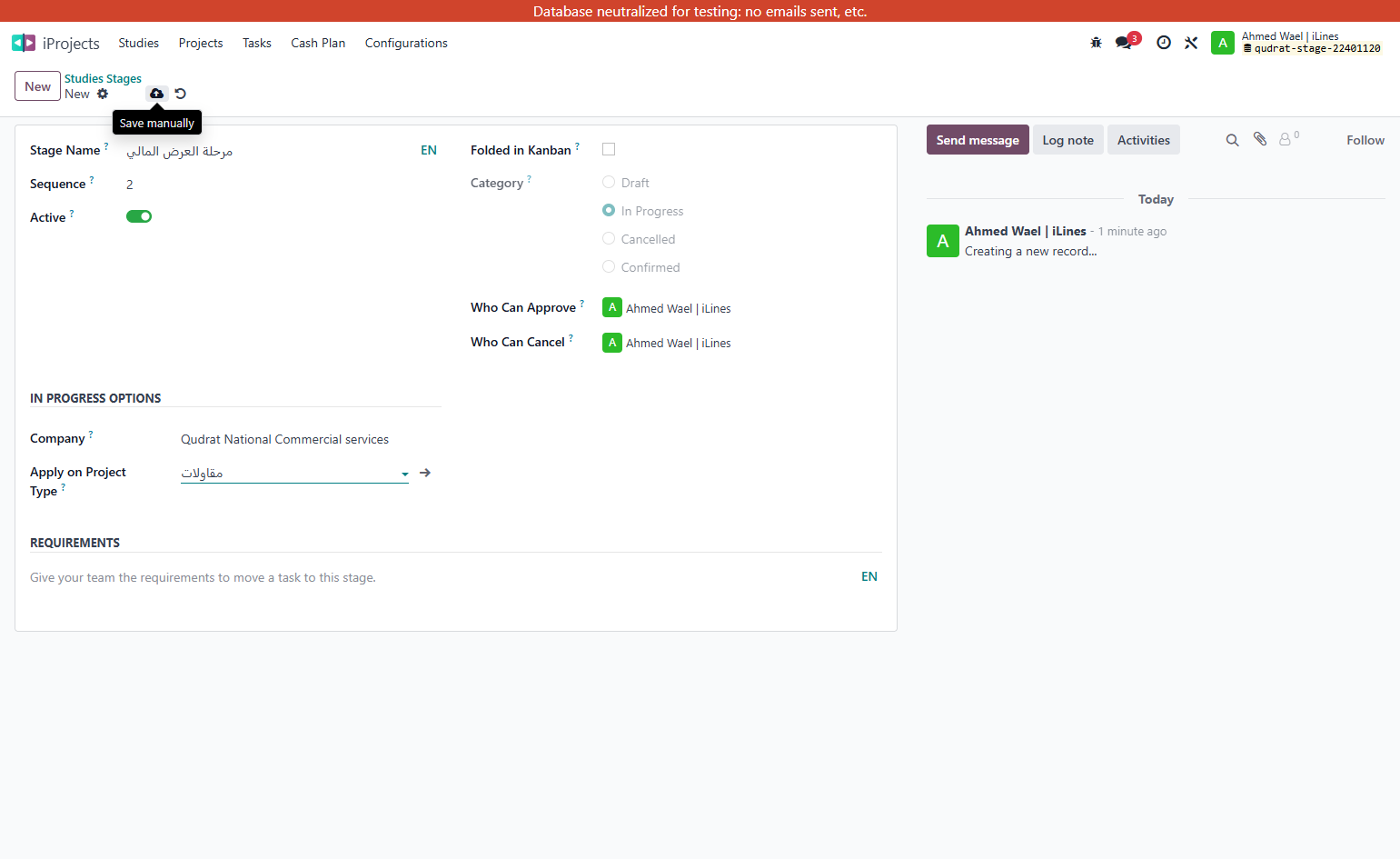Image resolution: width=1400 pixels, height=859 pixels.
Task: Open the conversations chat icon
Action: pyautogui.click(x=1125, y=43)
